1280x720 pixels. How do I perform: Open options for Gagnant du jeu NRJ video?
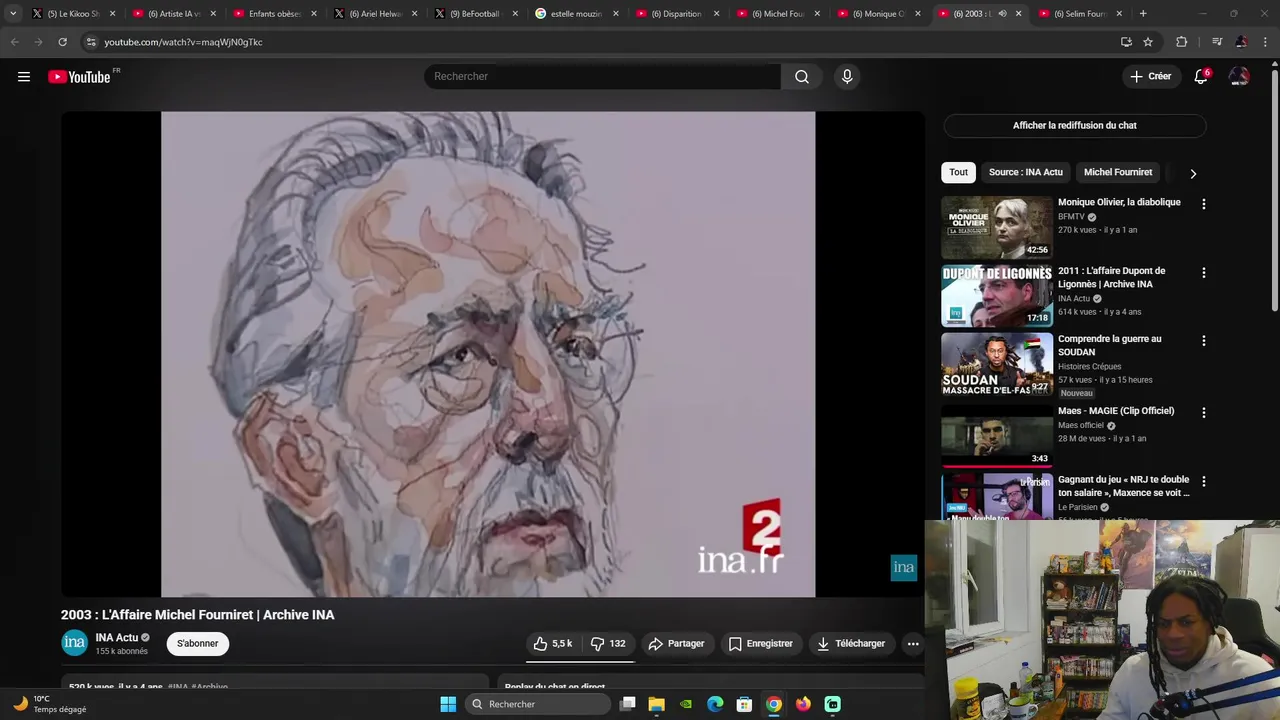(1203, 481)
